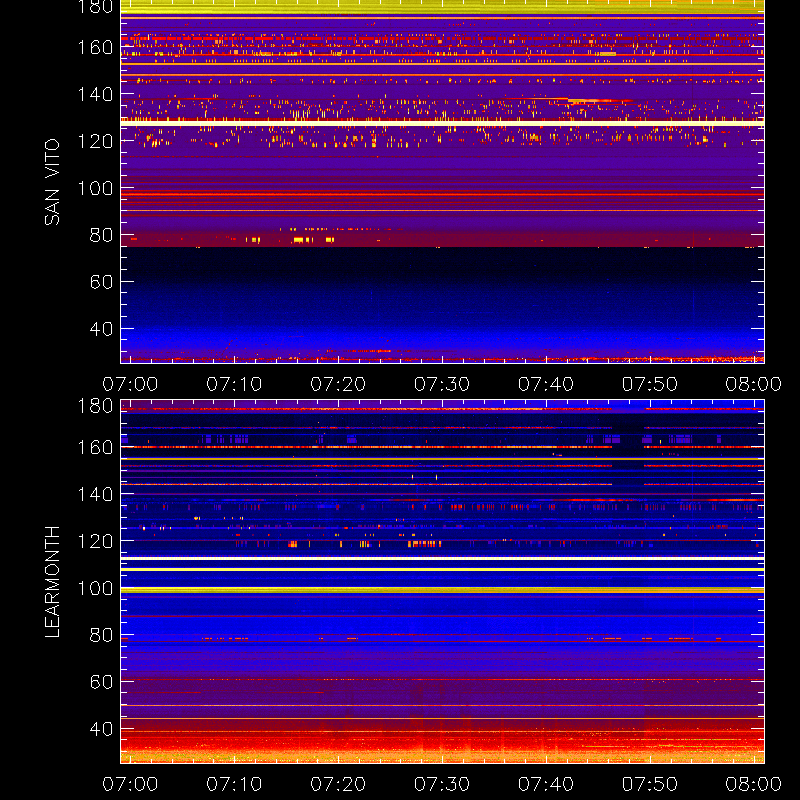Click San Vito plot's 60 frequency label
800x800 pixels.
coord(101,282)
